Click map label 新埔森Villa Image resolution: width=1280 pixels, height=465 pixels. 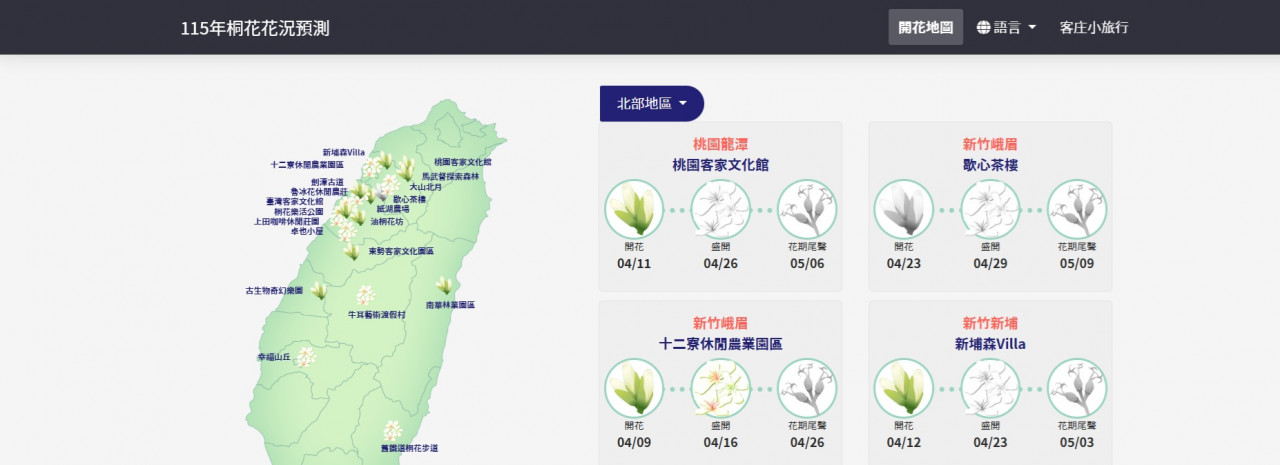(x=343, y=153)
